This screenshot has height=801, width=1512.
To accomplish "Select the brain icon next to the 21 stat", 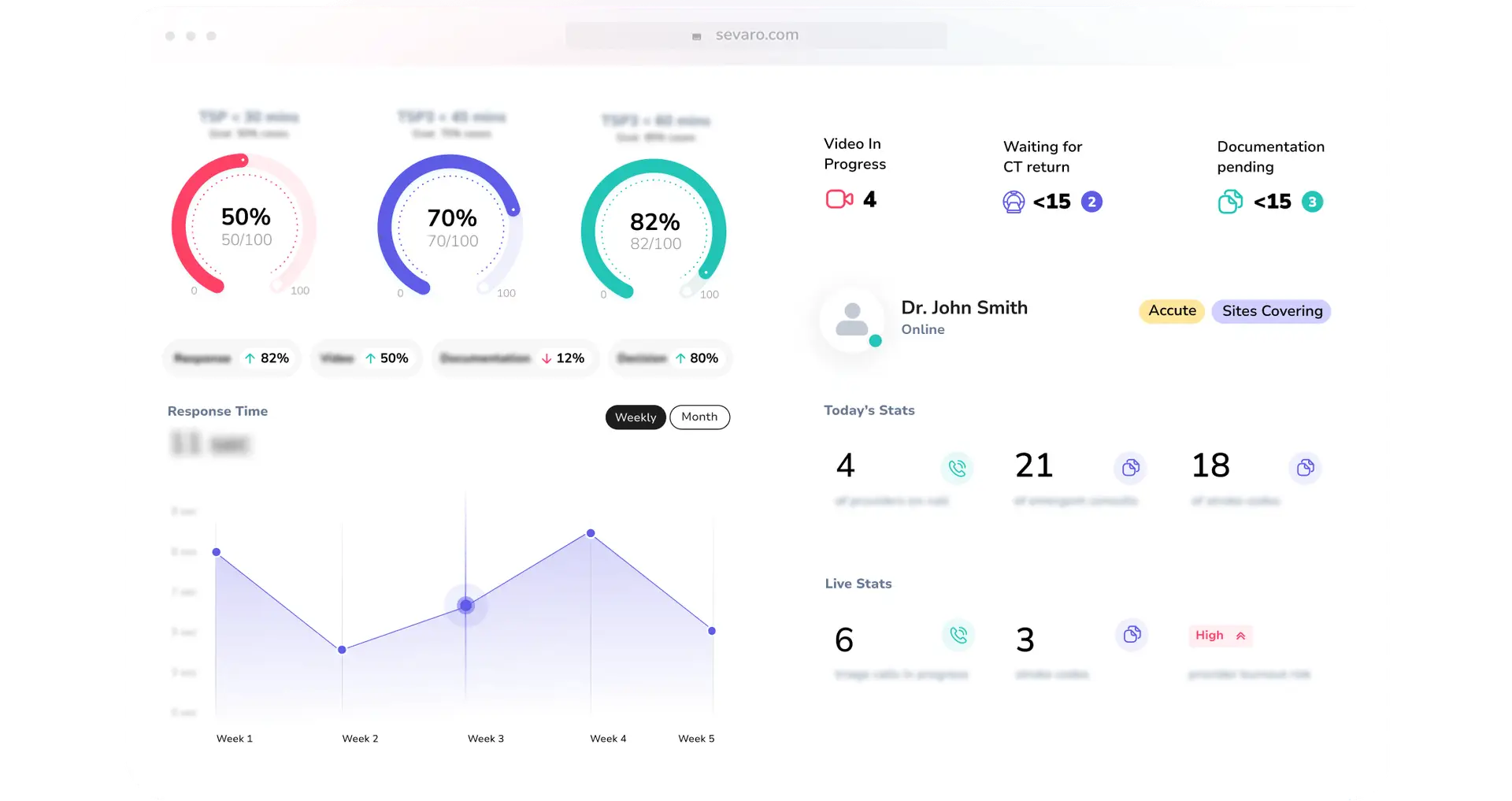I will [x=1132, y=468].
